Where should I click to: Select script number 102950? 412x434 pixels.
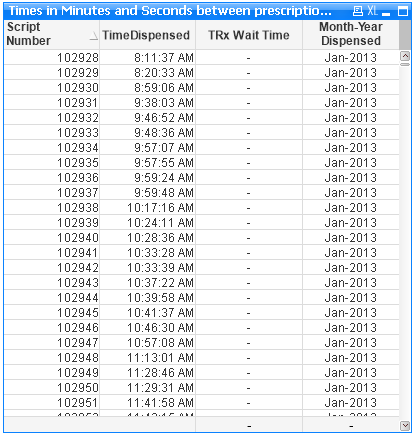(x=78, y=388)
